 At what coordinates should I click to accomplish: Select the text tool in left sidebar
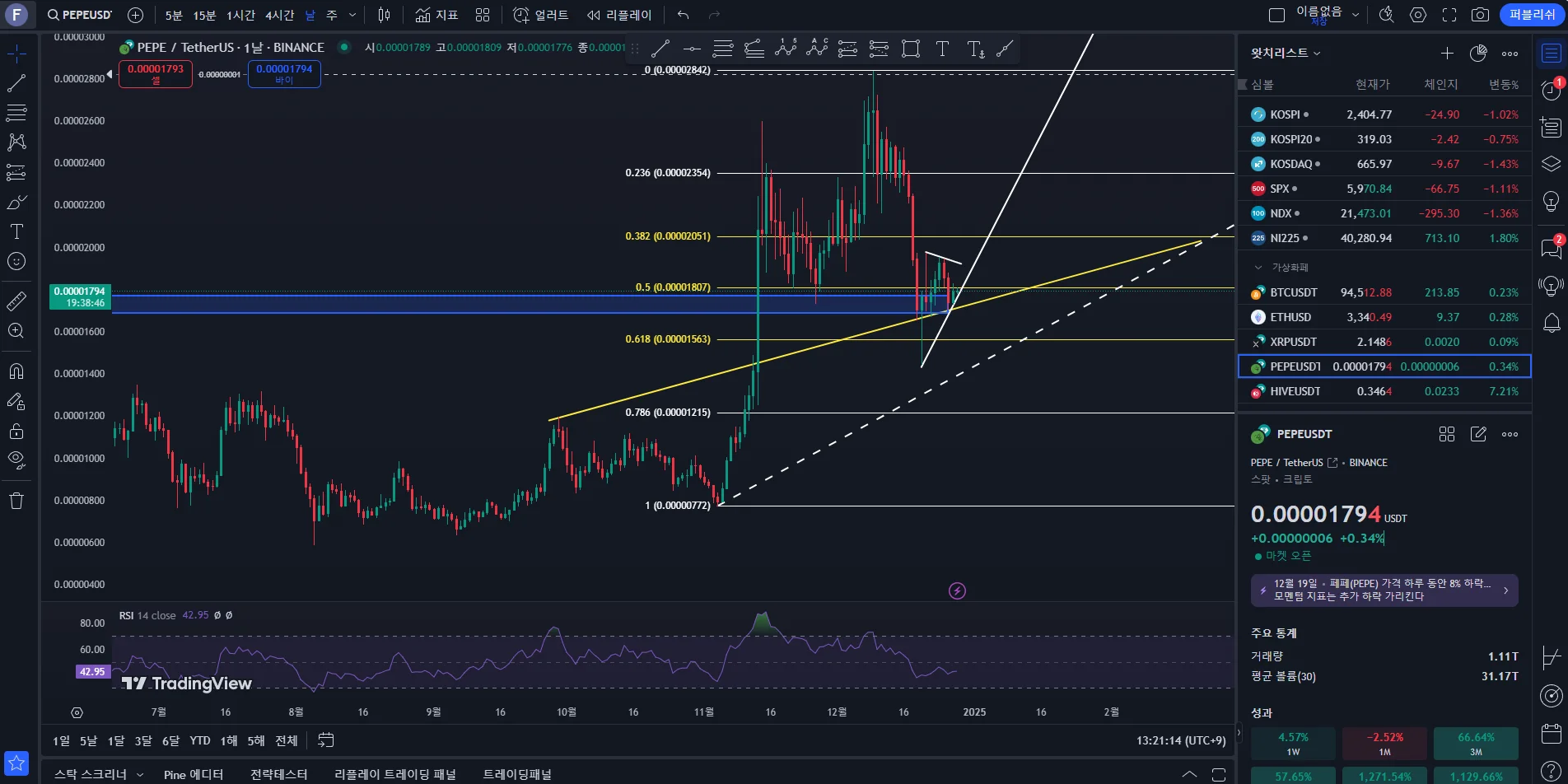click(16, 231)
